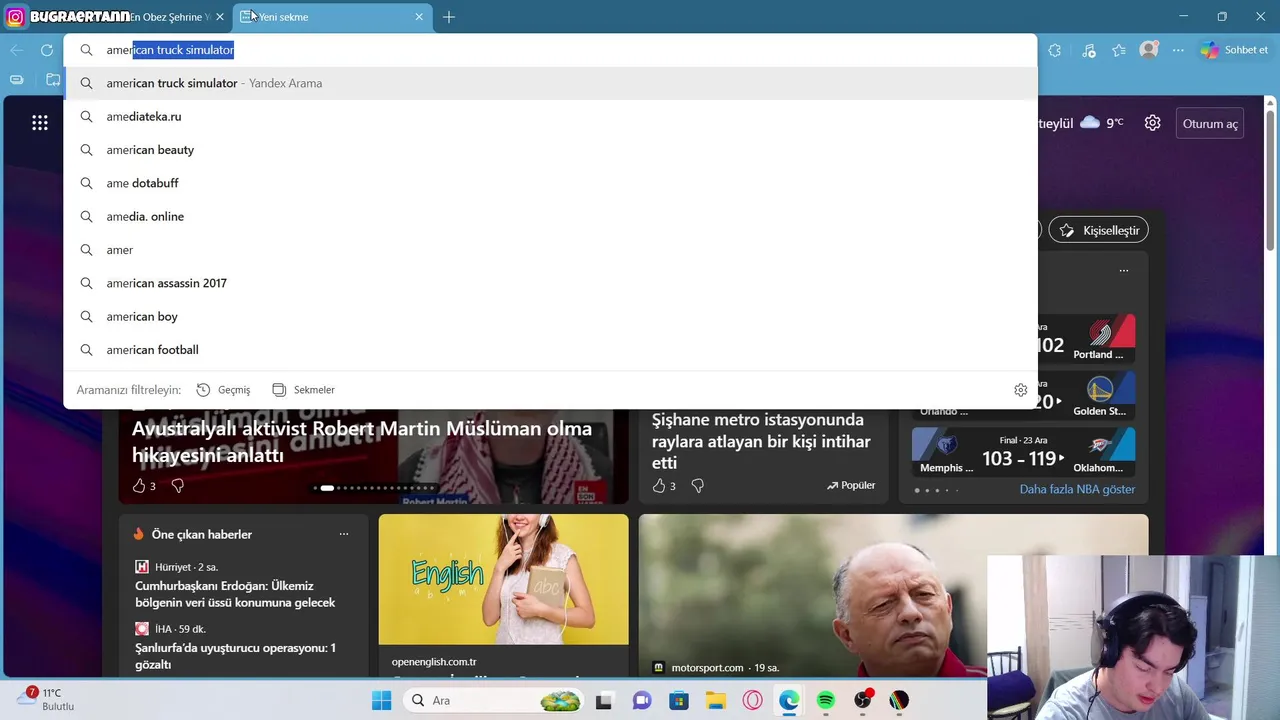Open Microsoft Store from the taskbar
This screenshot has height=720, width=1280.
(679, 700)
